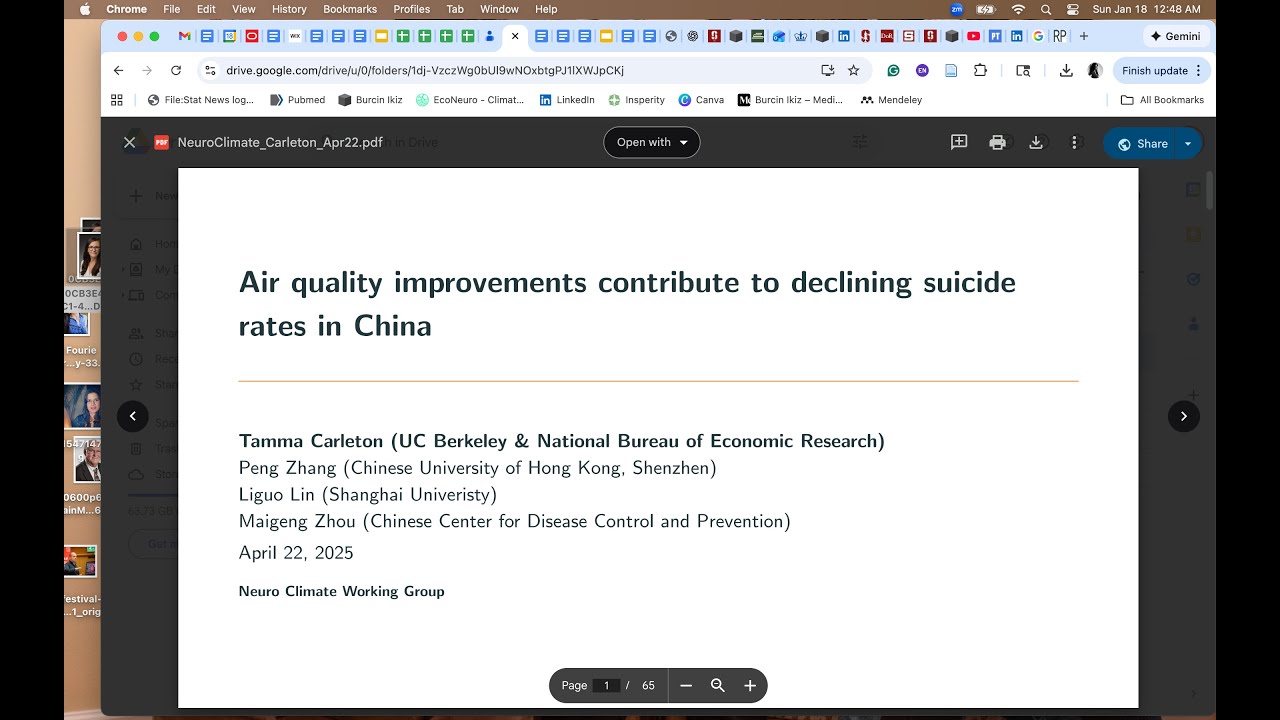The image size is (1280, 720).
Task: Click the red PDF file type icon
Action: 161,143
